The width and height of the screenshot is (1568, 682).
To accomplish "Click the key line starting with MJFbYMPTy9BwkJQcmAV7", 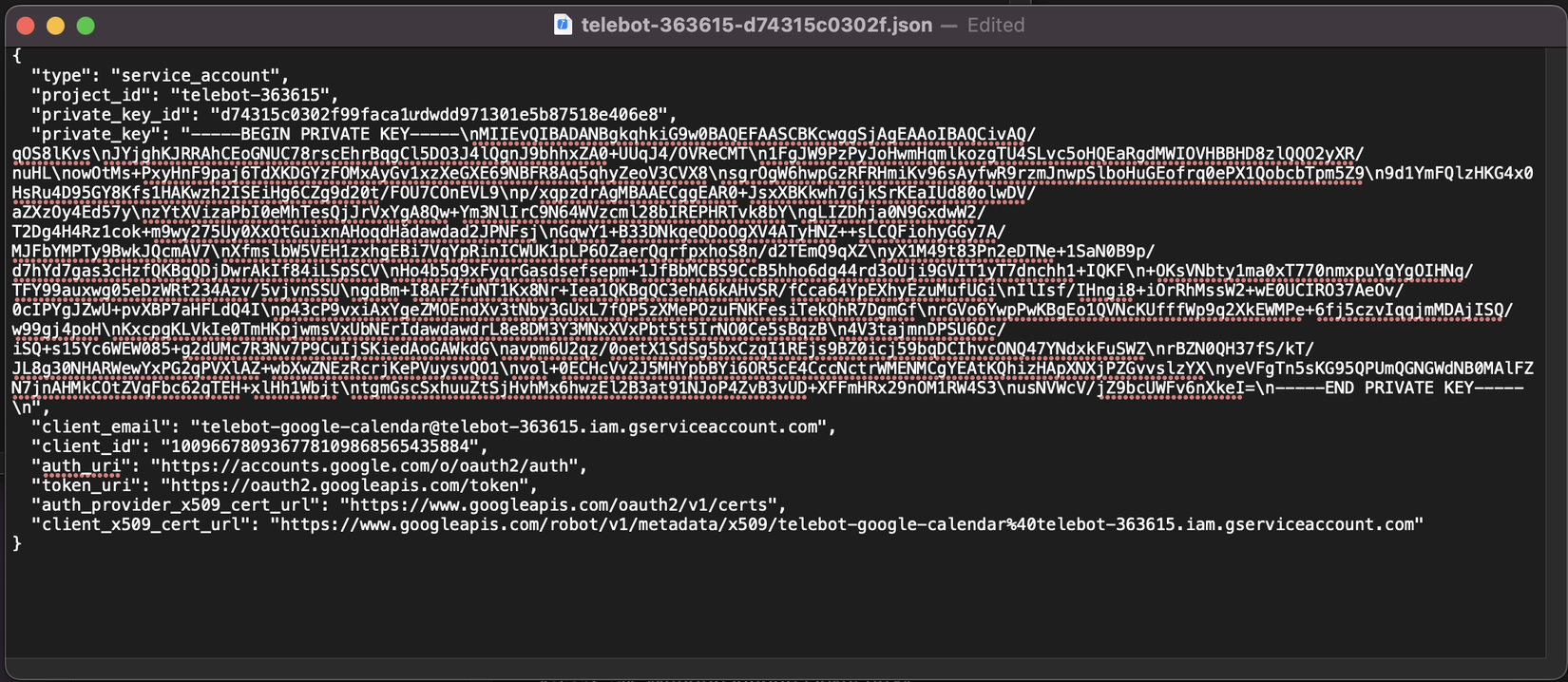I will pos(583,252).
